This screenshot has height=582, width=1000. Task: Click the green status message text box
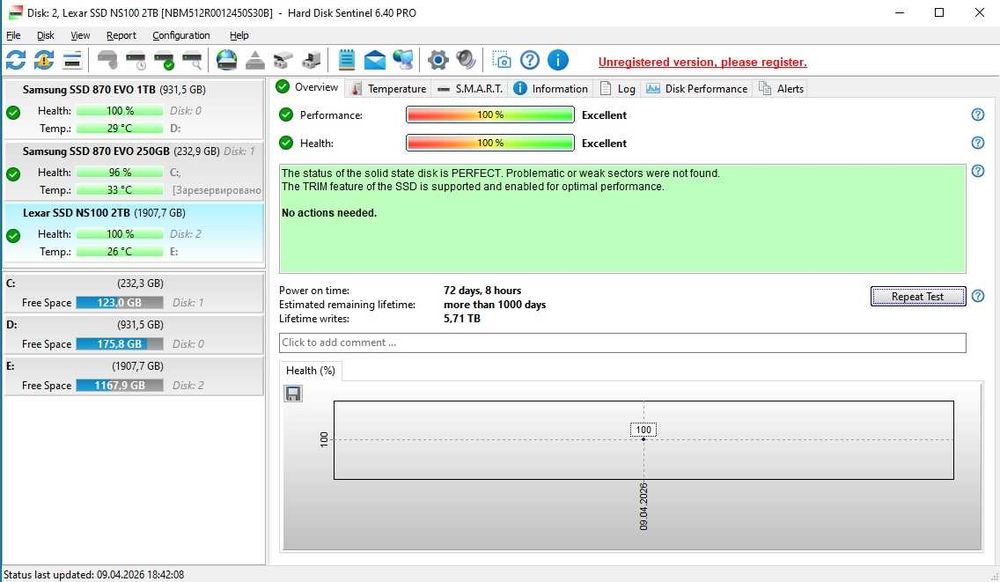click(622, 219)
